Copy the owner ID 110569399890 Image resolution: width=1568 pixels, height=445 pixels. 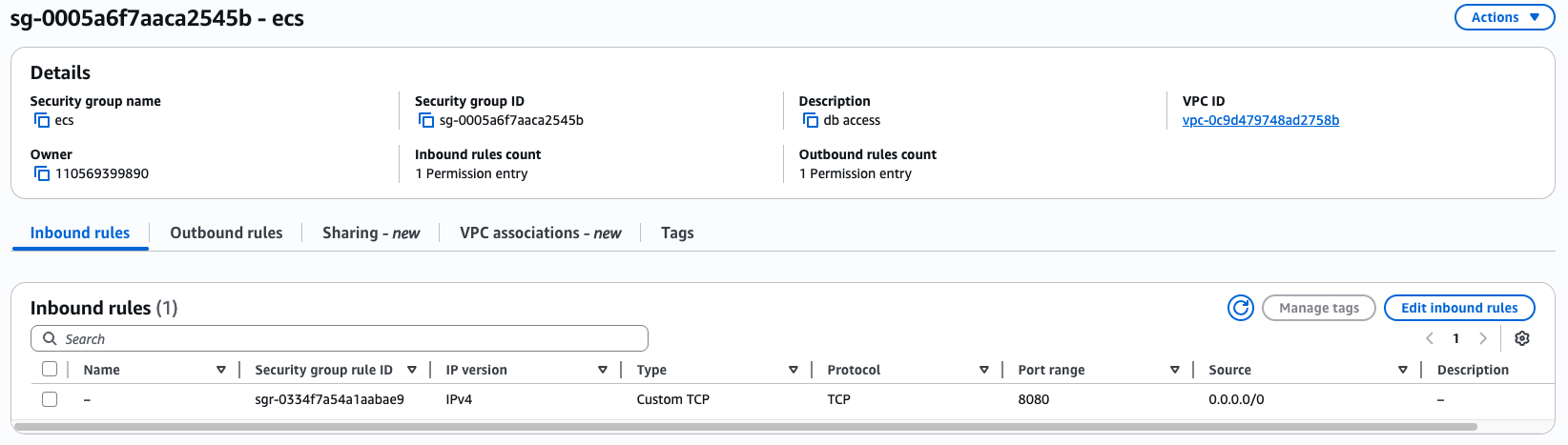pos(42,173)
